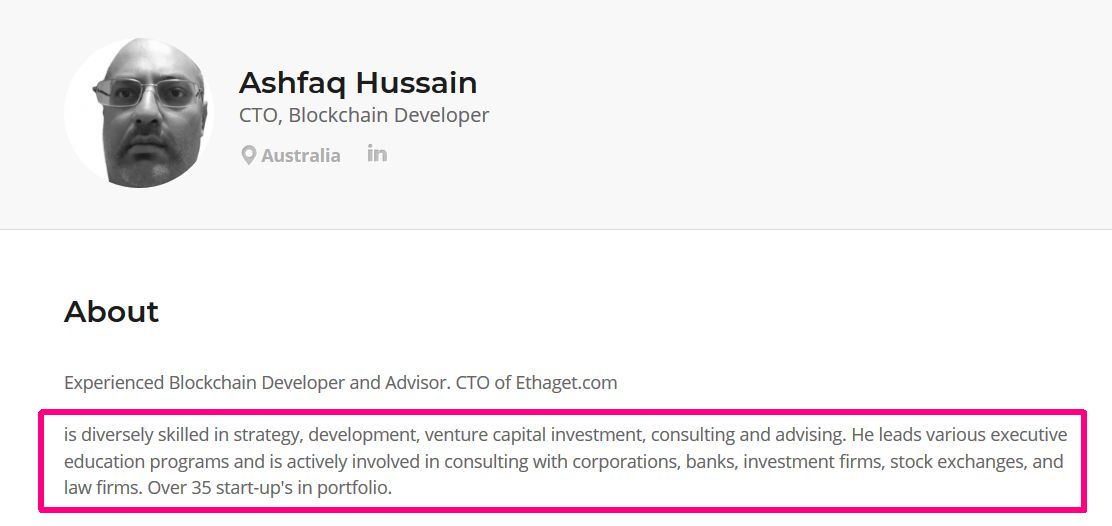Click inside the highlighted bio paragraph

[x=562, y=461]
